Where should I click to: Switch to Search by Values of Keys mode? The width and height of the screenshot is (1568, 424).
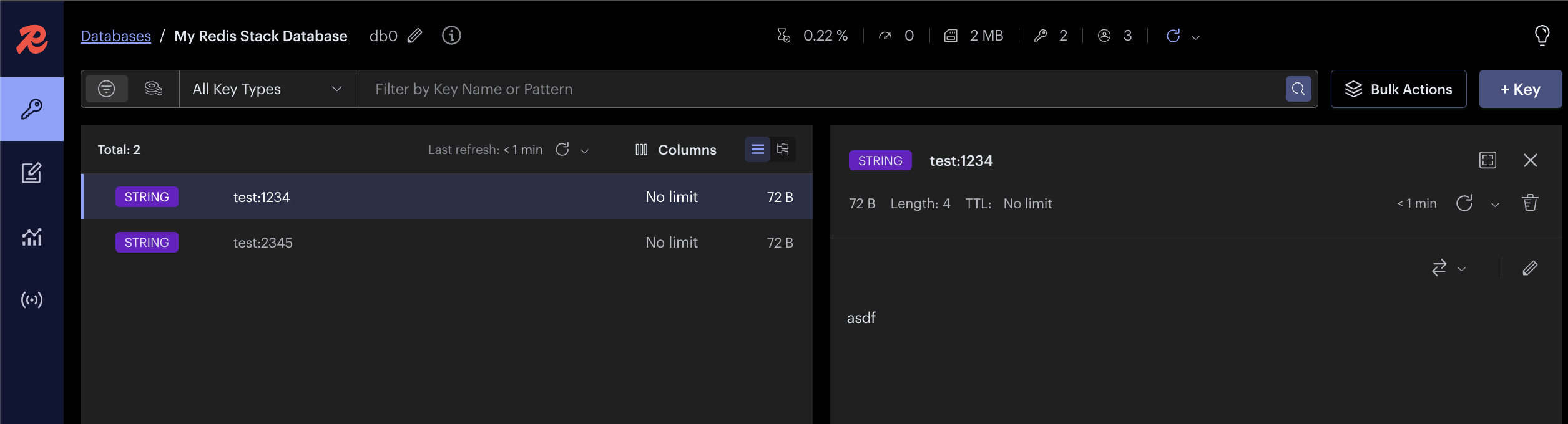click(x=153, y=89)
